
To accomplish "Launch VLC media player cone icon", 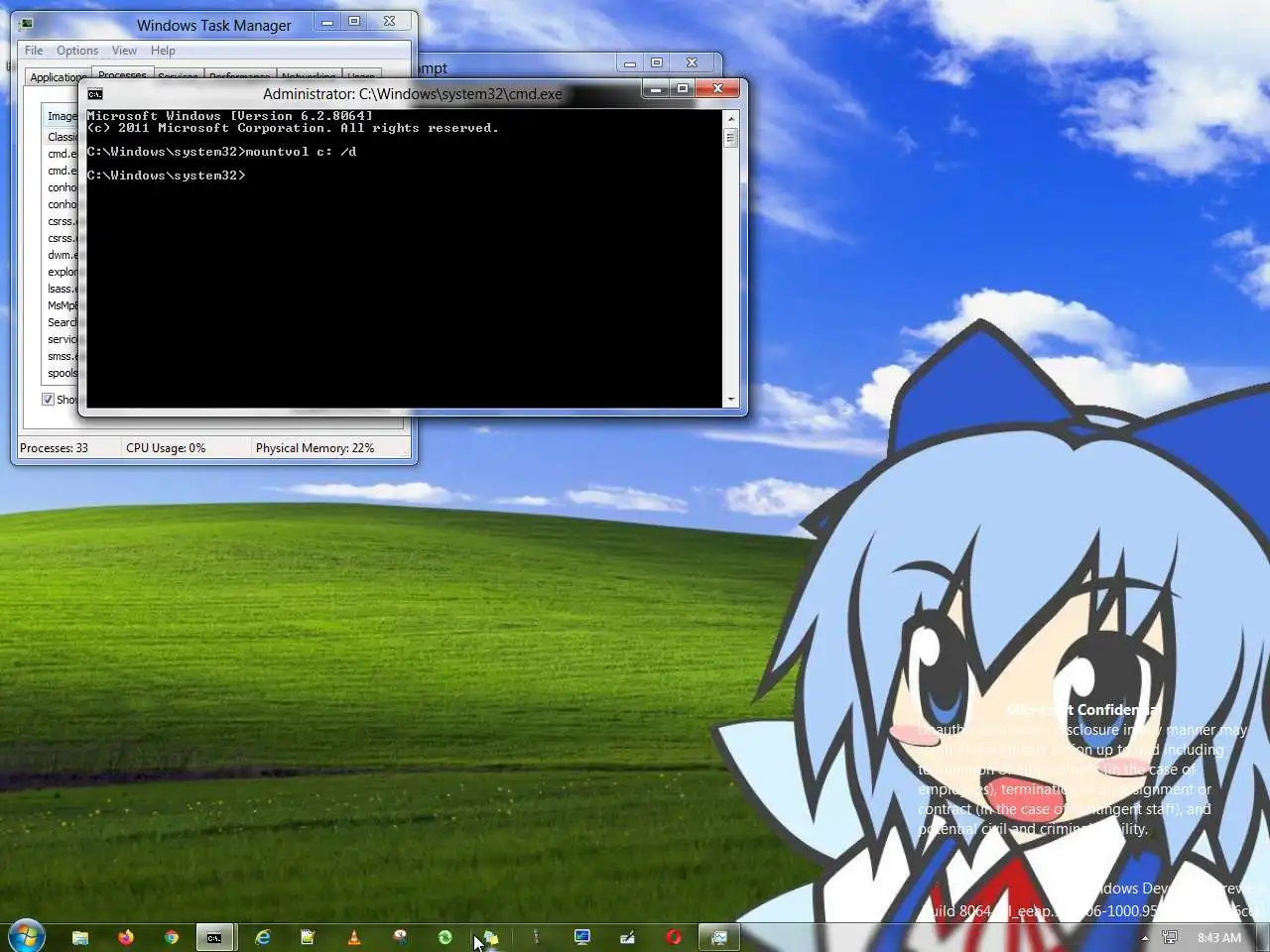I will (x=354, y=937).
